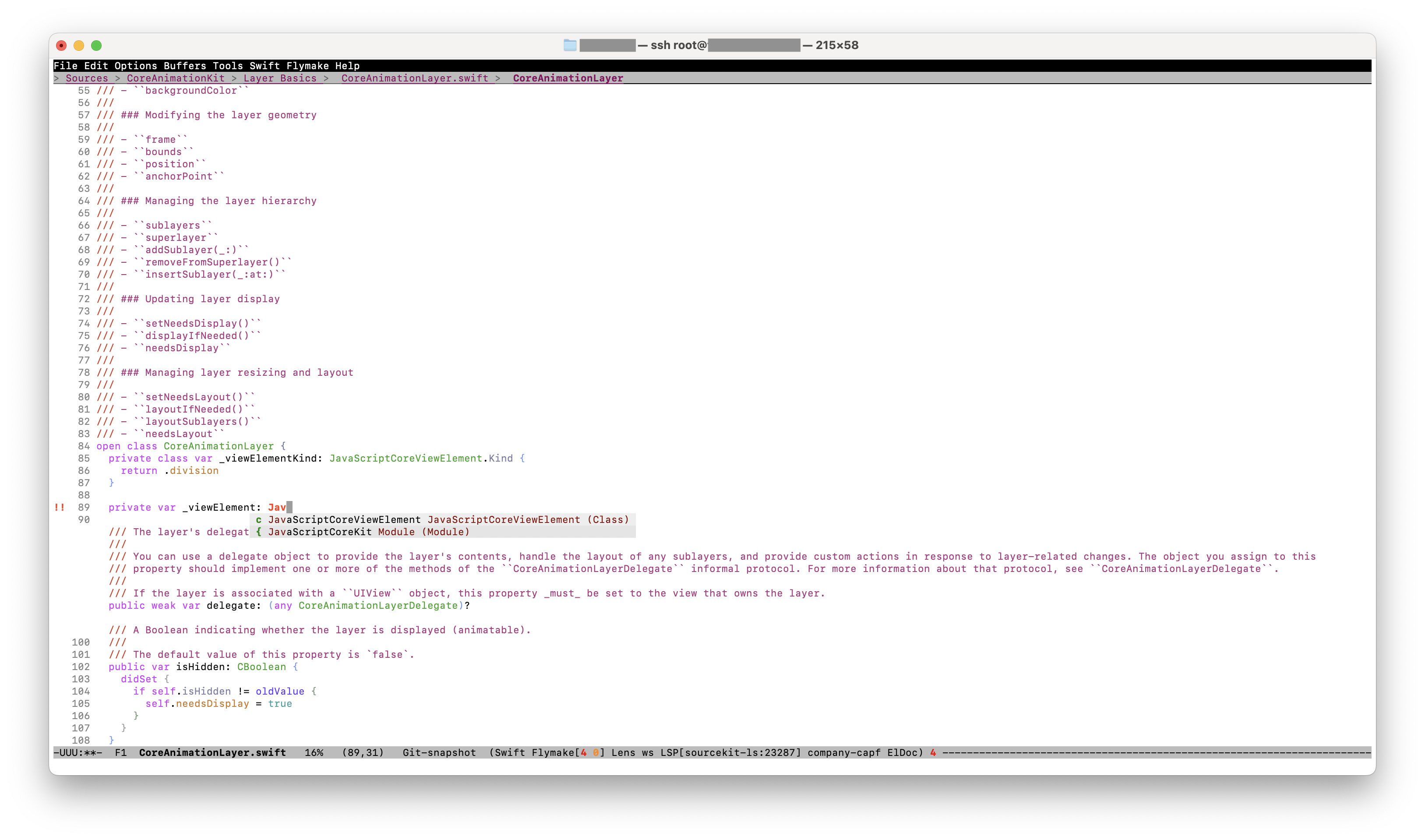This screenshot has height=840, width=1425.
Task: Select JavaScriptCoreKit module completion
Action: (x=443, y=532)
